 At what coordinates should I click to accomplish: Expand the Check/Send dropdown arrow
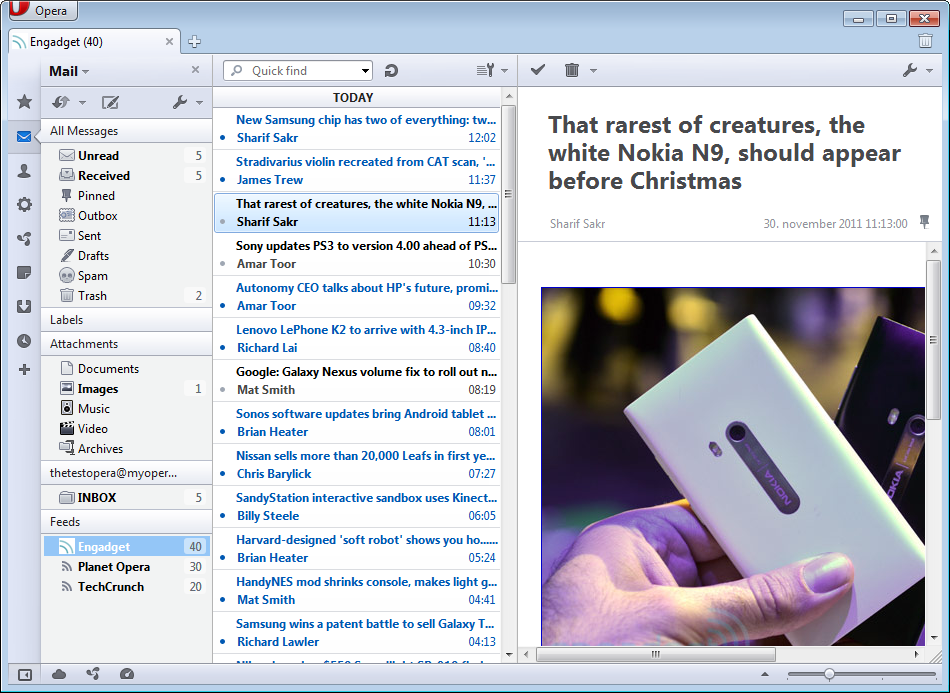(x=82, y=103)
